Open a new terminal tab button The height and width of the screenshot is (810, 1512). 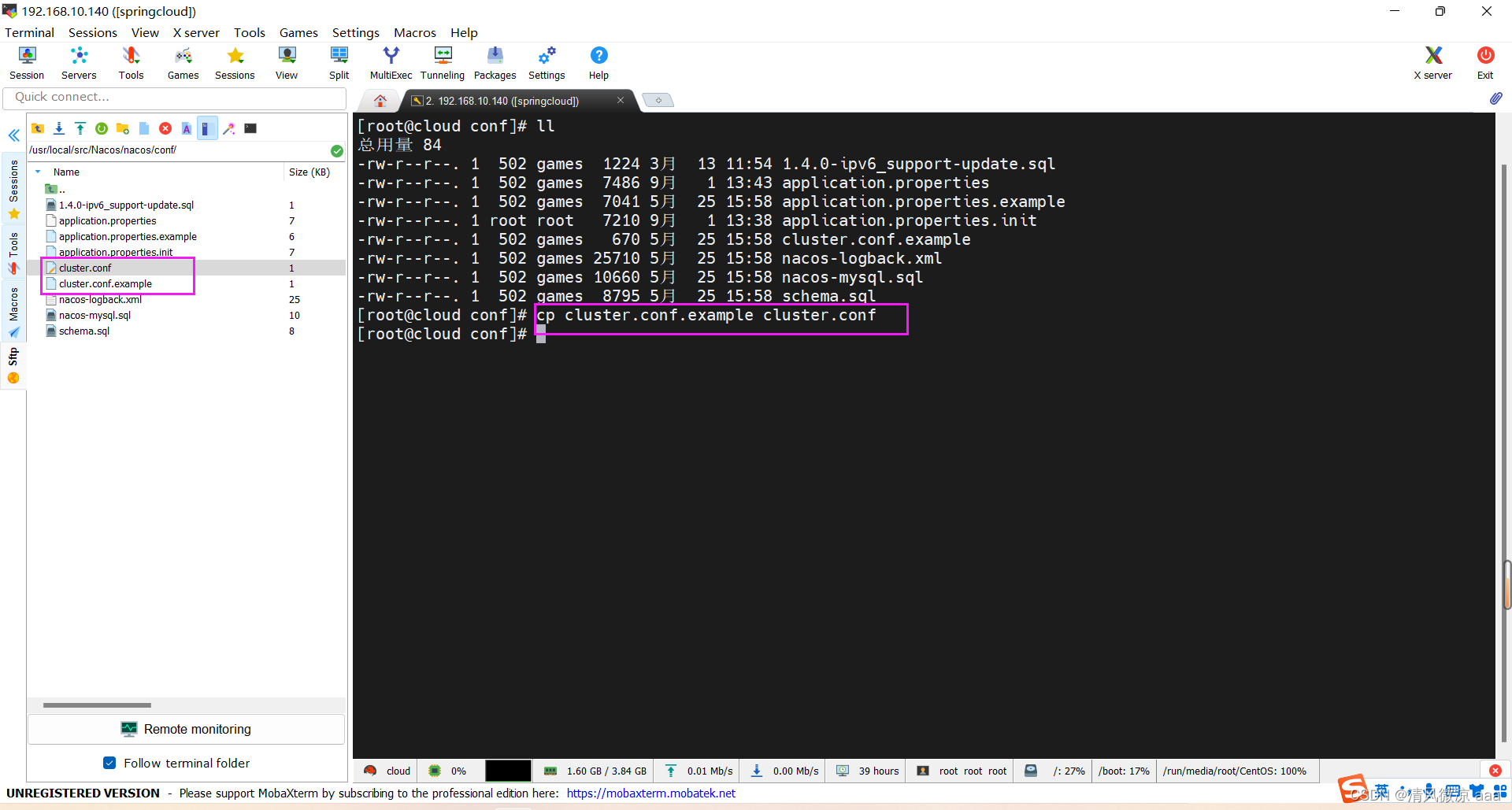pyautogui.click(x=658, y=100)
